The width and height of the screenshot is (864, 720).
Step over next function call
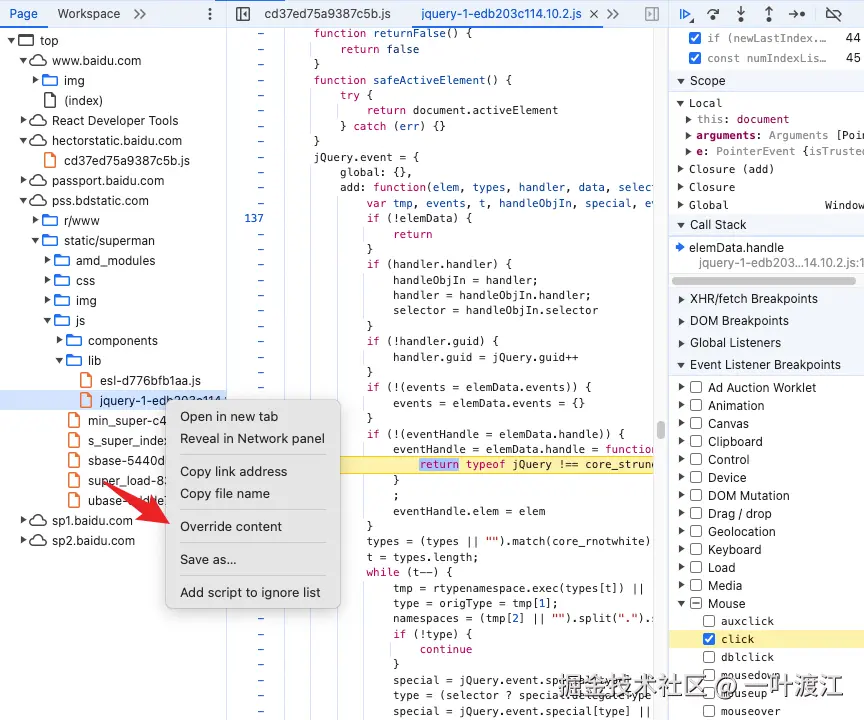click(x=713, y=14)
